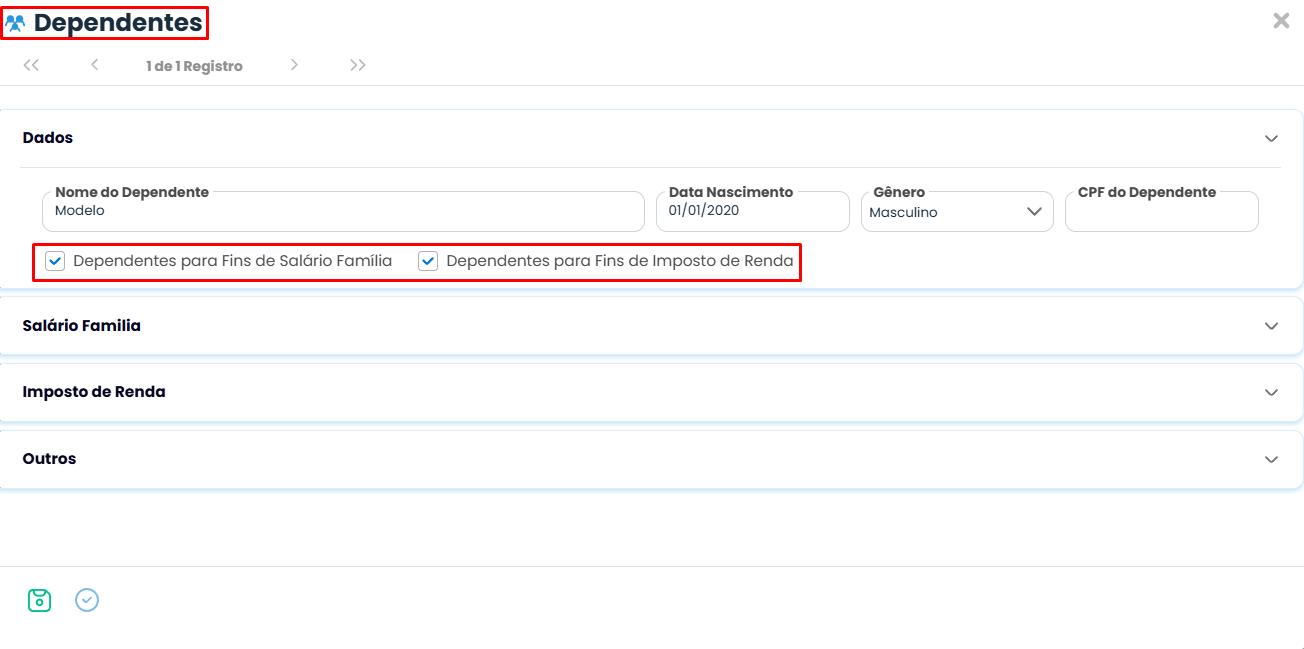Uncheck Dependentes para Fins de Imposto de Renda
The image size is (1304, 649).
(x=428, y=261)
